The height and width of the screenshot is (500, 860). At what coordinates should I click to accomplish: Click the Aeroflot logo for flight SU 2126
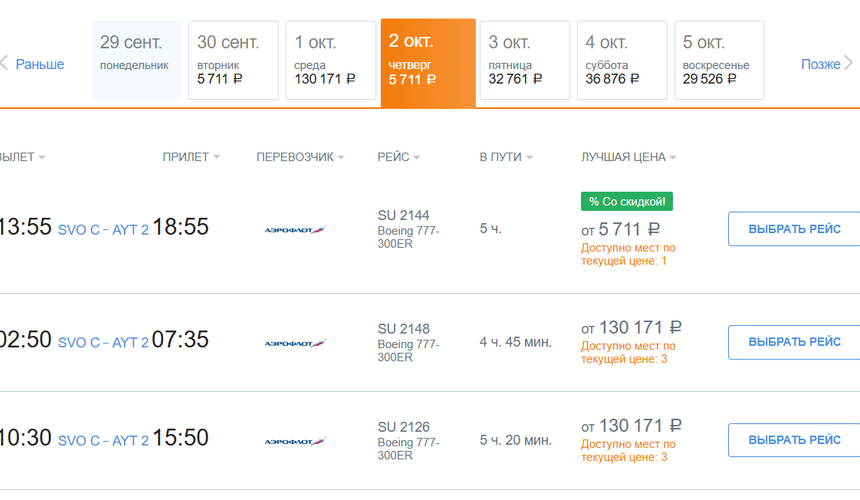[x=295, y=441]
